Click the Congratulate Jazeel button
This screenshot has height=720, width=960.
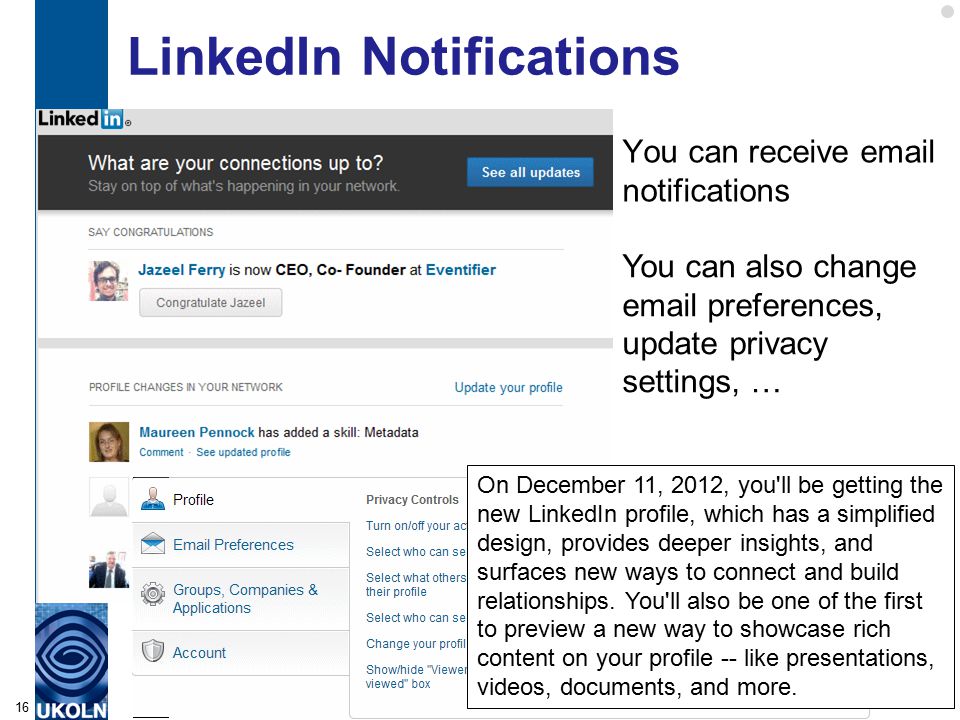click(211, 302)
